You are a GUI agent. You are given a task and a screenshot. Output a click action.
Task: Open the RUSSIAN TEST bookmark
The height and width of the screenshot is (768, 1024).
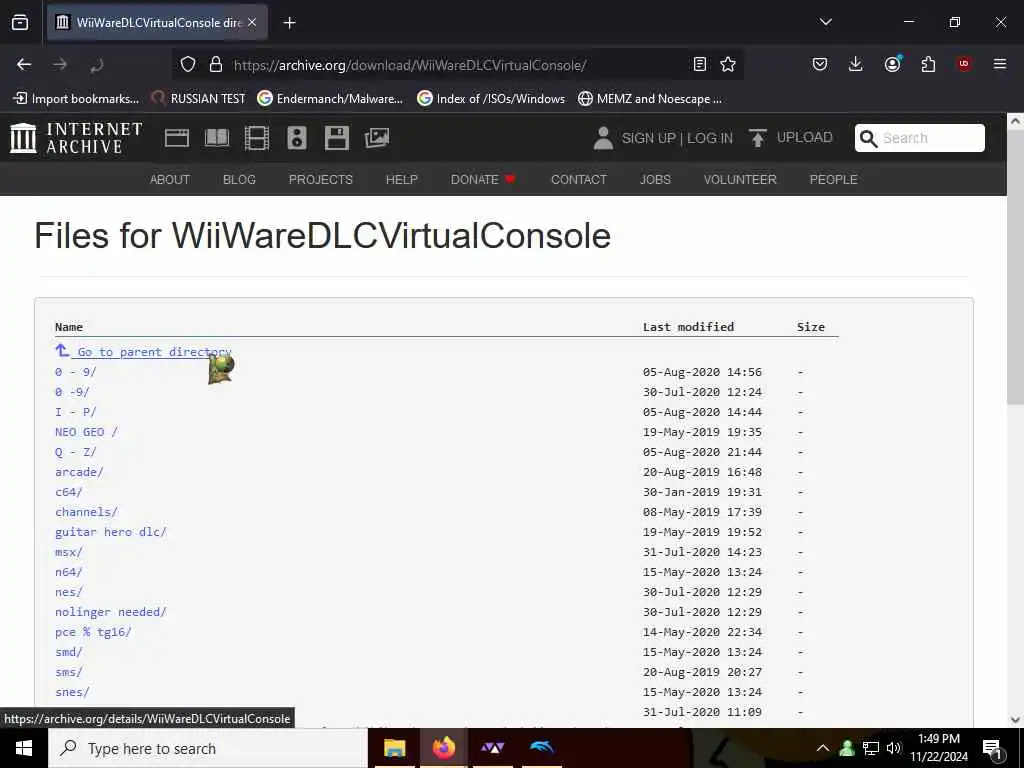tap(199, 99)
